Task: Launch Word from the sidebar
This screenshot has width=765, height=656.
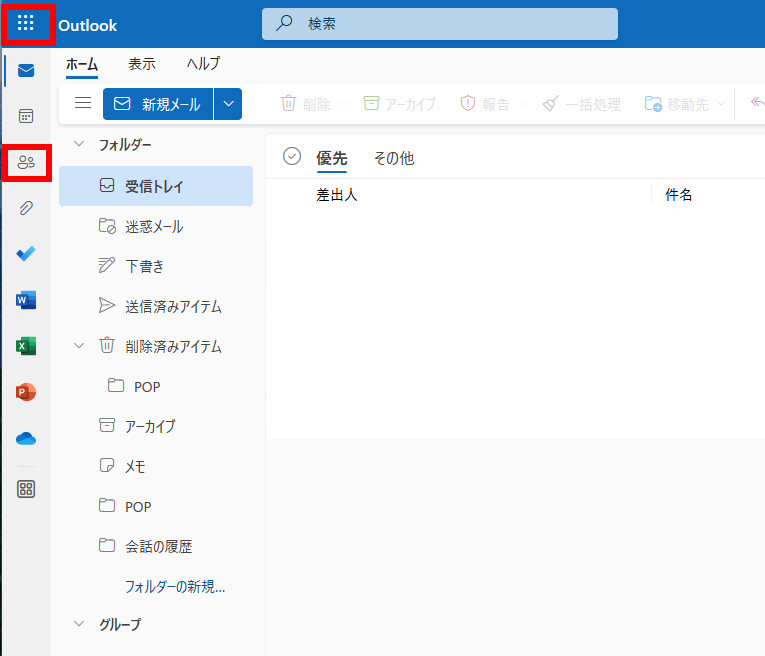Action: tap(26, 300)
